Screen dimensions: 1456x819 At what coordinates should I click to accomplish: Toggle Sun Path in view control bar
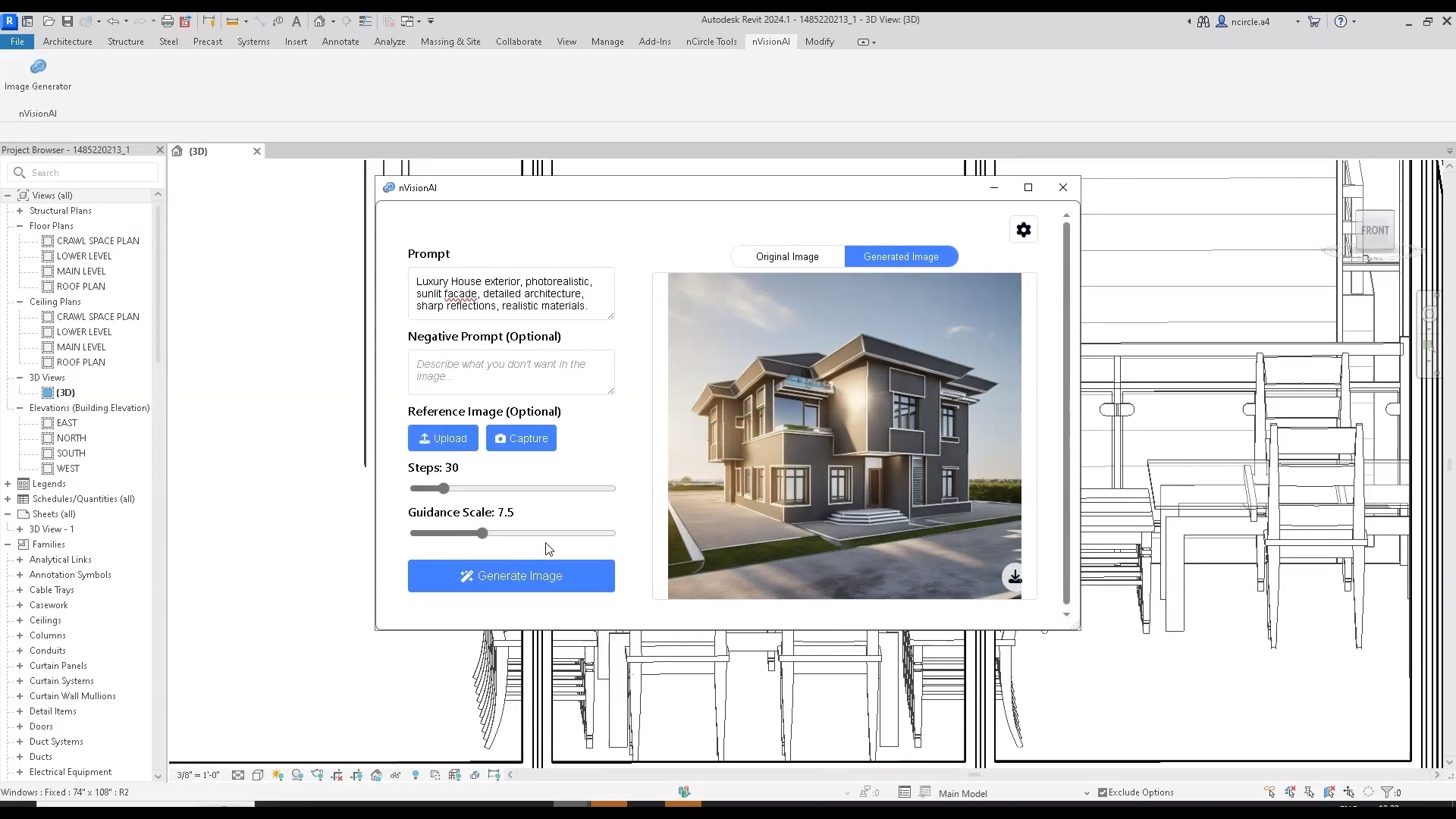[x=278, y=775]
